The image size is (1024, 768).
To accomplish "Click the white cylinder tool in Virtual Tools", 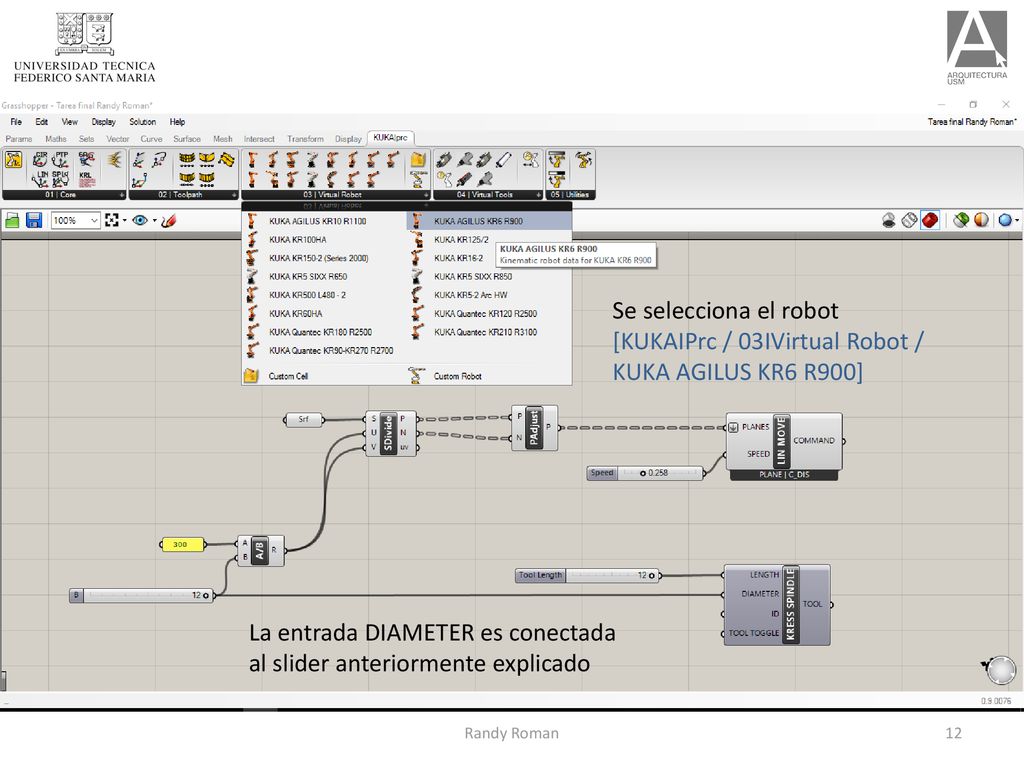I will click(504, 160).
